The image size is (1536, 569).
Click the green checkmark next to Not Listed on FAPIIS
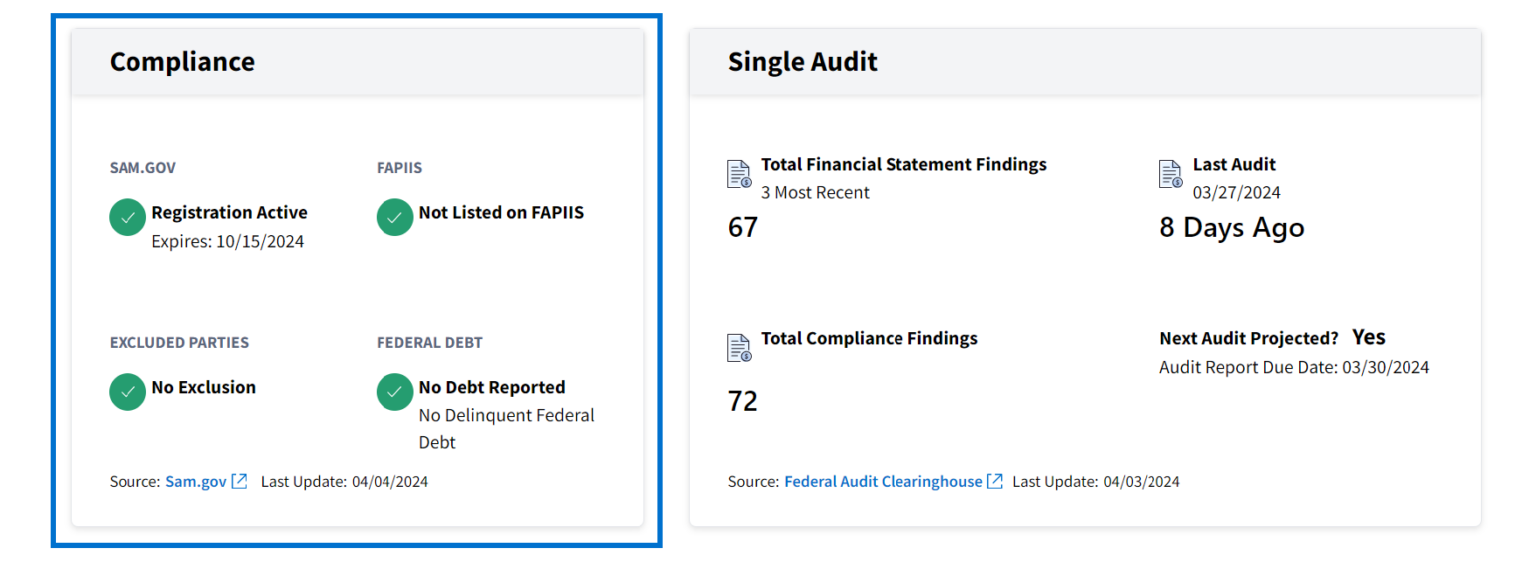click(x=395, y=218)
